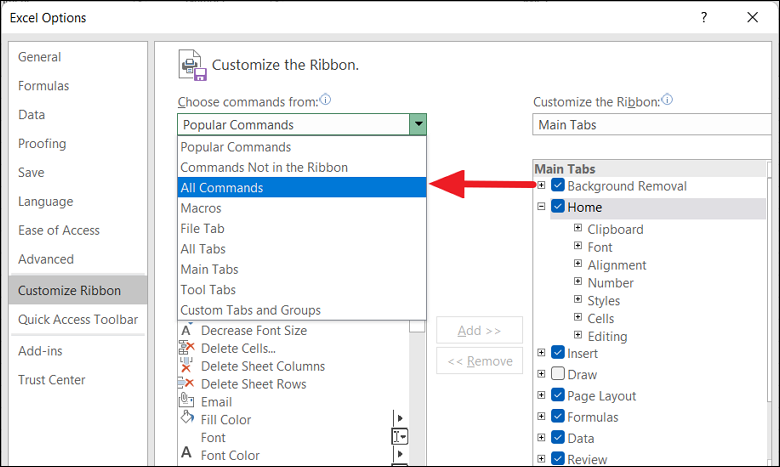Select All Tabs in the dropdown list
780x467 pixels.
point(302,249)
